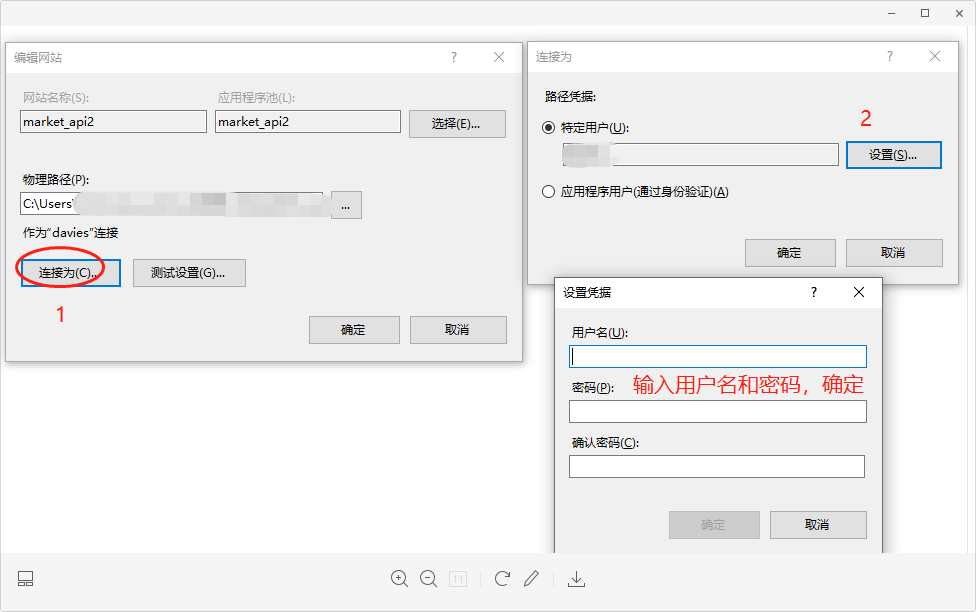Open physical path browse with ... button

click(x=345, y=205)
